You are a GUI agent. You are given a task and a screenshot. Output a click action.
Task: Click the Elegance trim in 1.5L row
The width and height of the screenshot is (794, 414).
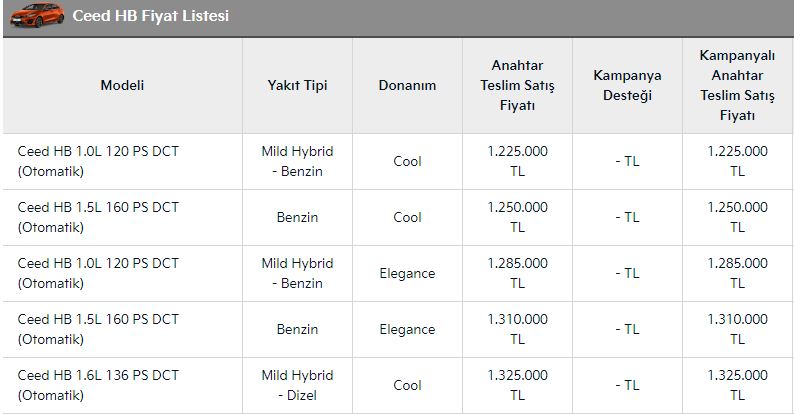click(407, 329)
